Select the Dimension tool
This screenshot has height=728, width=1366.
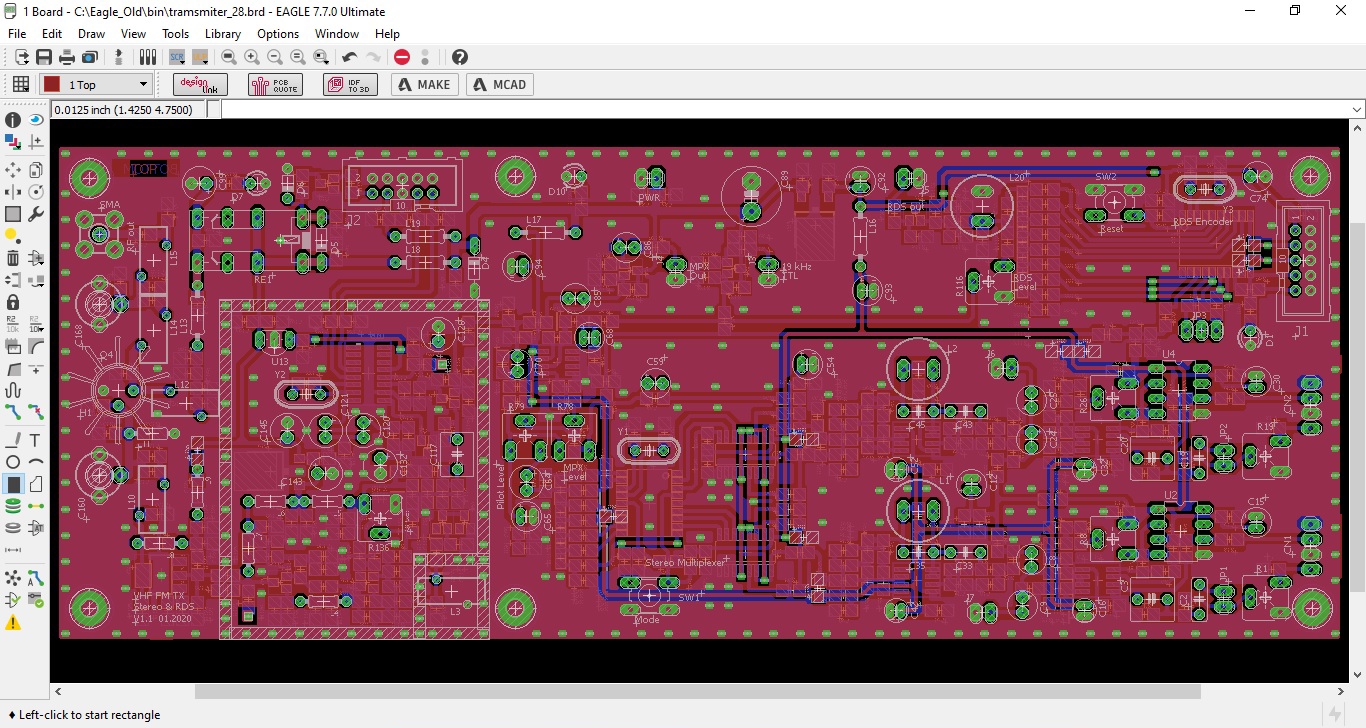point(13,550)
